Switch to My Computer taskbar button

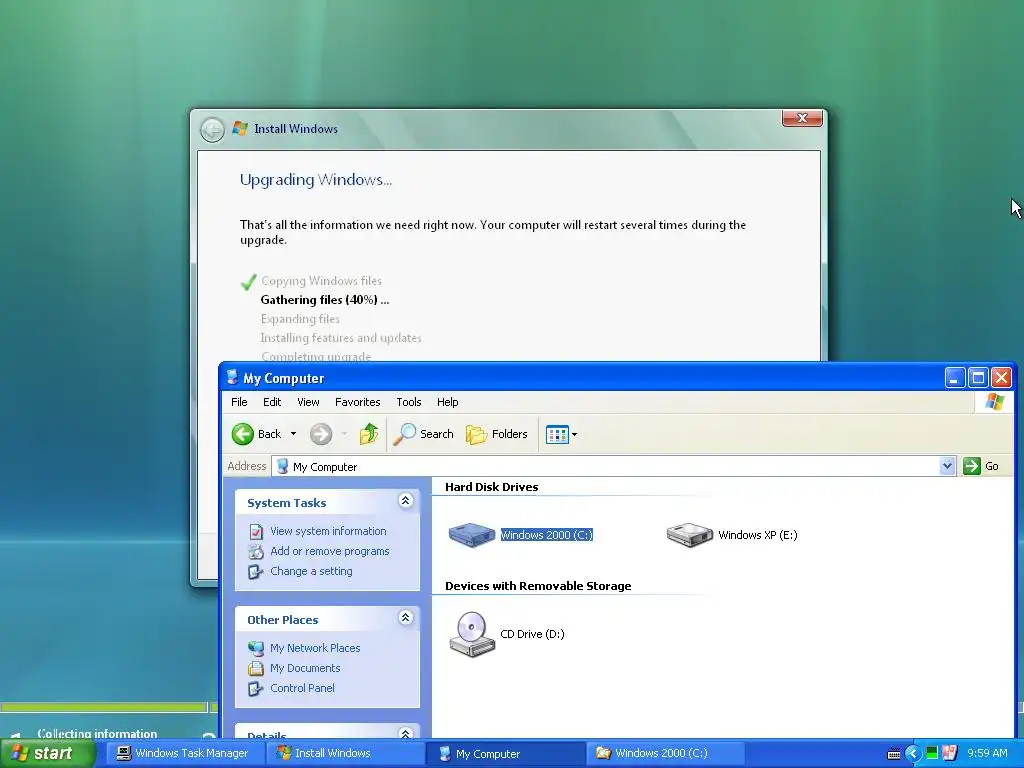505,754
